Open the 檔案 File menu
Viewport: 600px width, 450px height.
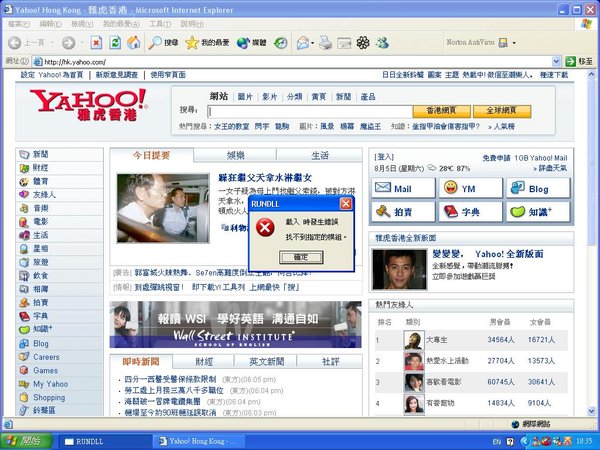pos(19,24)
